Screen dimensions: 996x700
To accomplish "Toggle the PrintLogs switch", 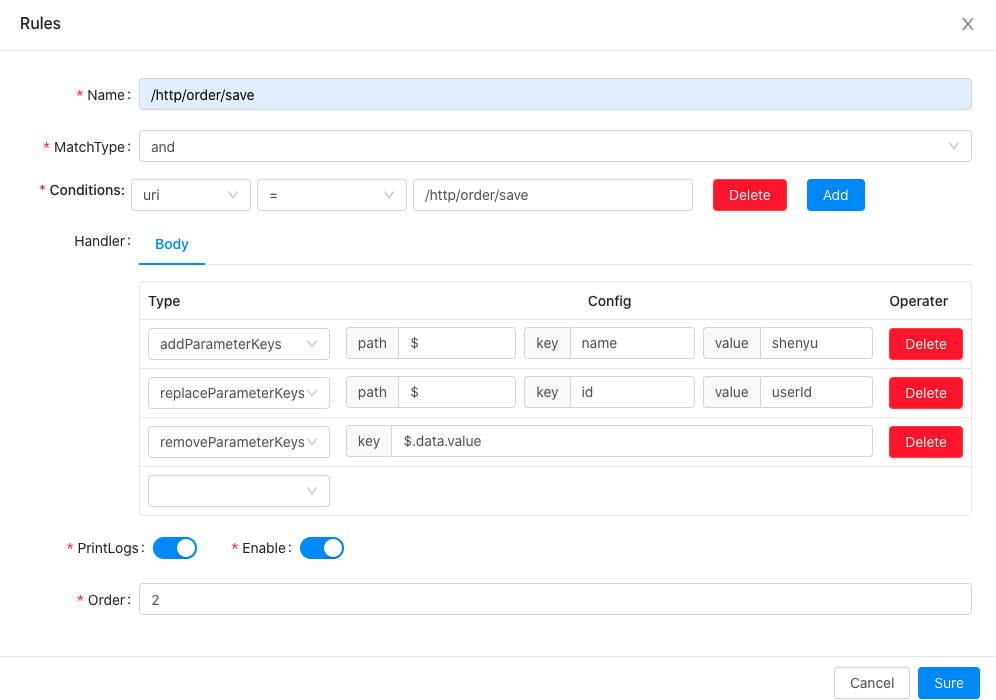I will click(175, 548).
